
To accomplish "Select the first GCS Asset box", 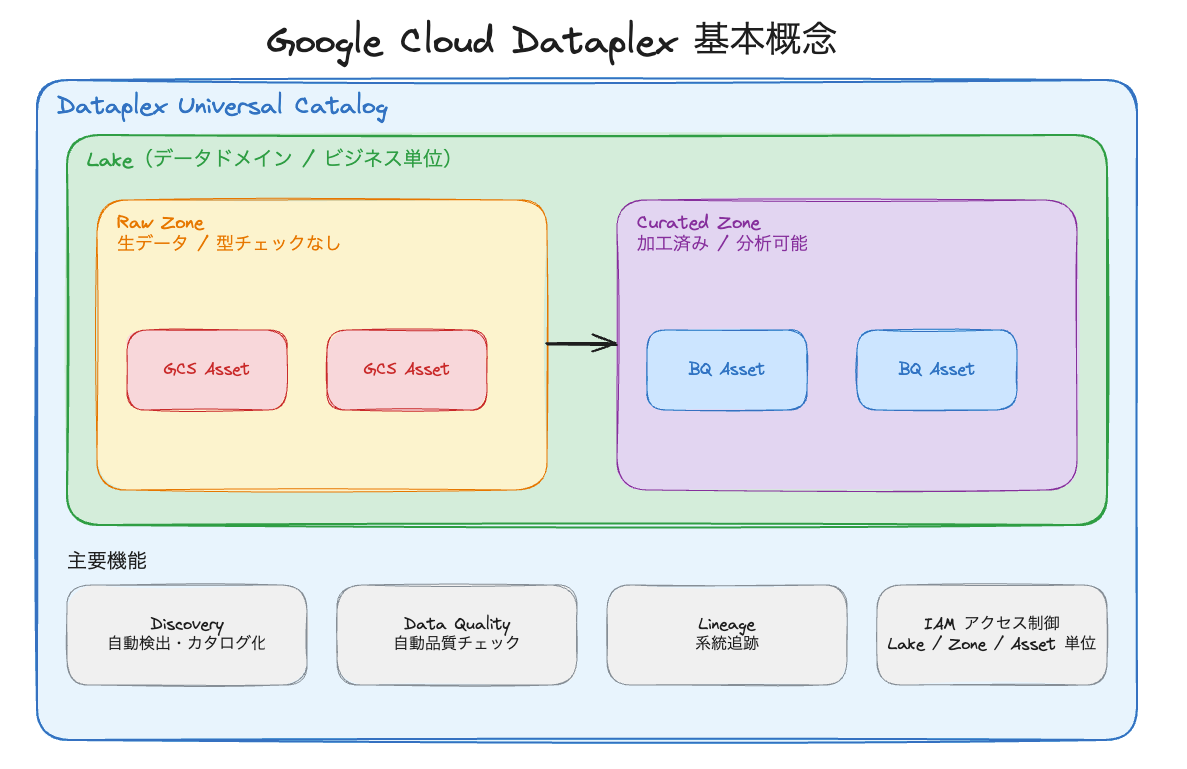I will coord(207,370).
